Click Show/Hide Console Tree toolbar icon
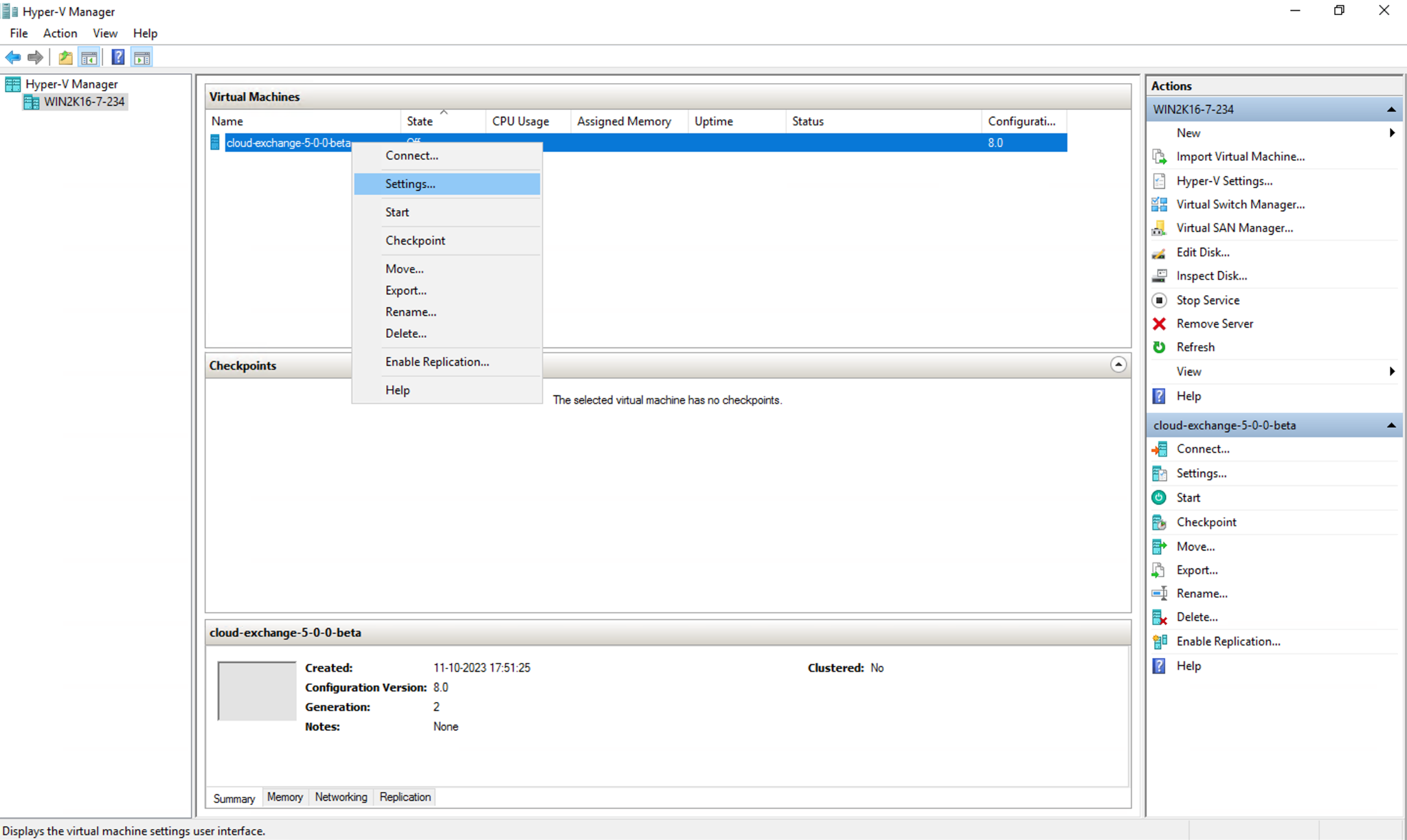Screen dimensions: 1407x840 [89, 58]
